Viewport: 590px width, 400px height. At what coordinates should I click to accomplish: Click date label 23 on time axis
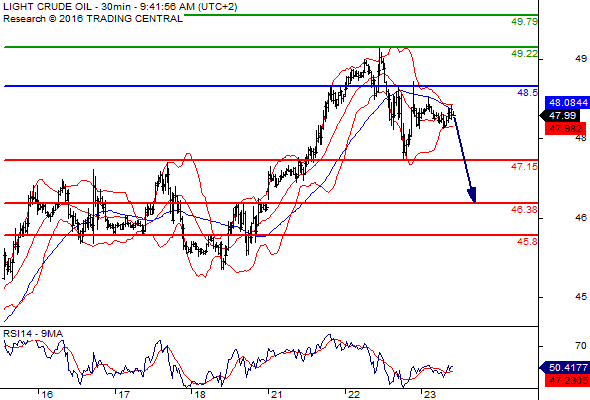pos(430,395)
